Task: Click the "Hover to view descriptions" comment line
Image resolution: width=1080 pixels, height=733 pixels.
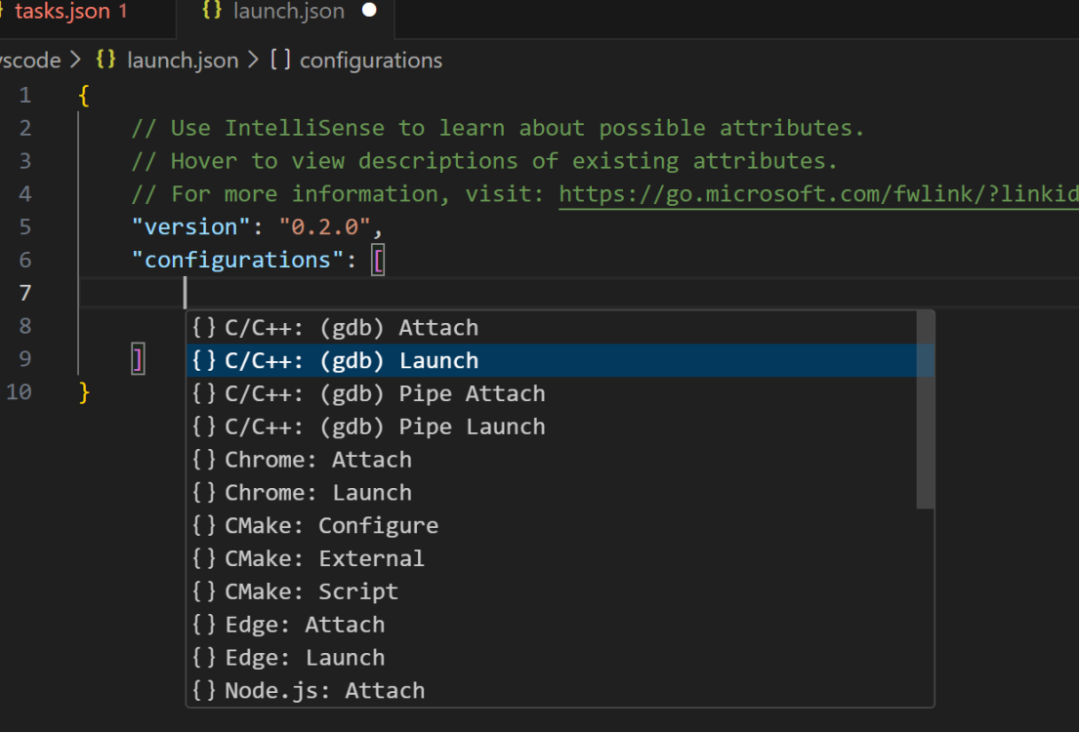Action: [484, 161]
